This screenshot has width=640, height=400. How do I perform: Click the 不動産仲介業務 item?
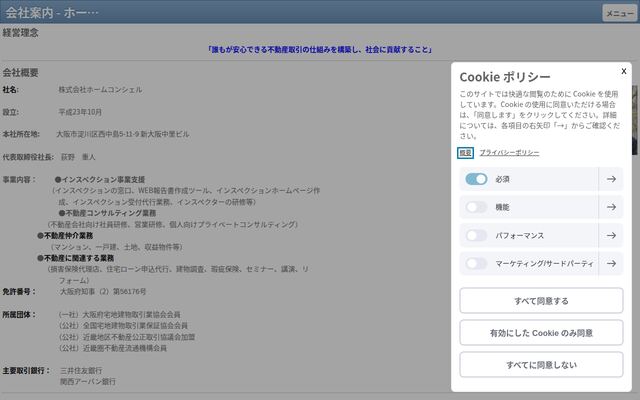point(65,236)
